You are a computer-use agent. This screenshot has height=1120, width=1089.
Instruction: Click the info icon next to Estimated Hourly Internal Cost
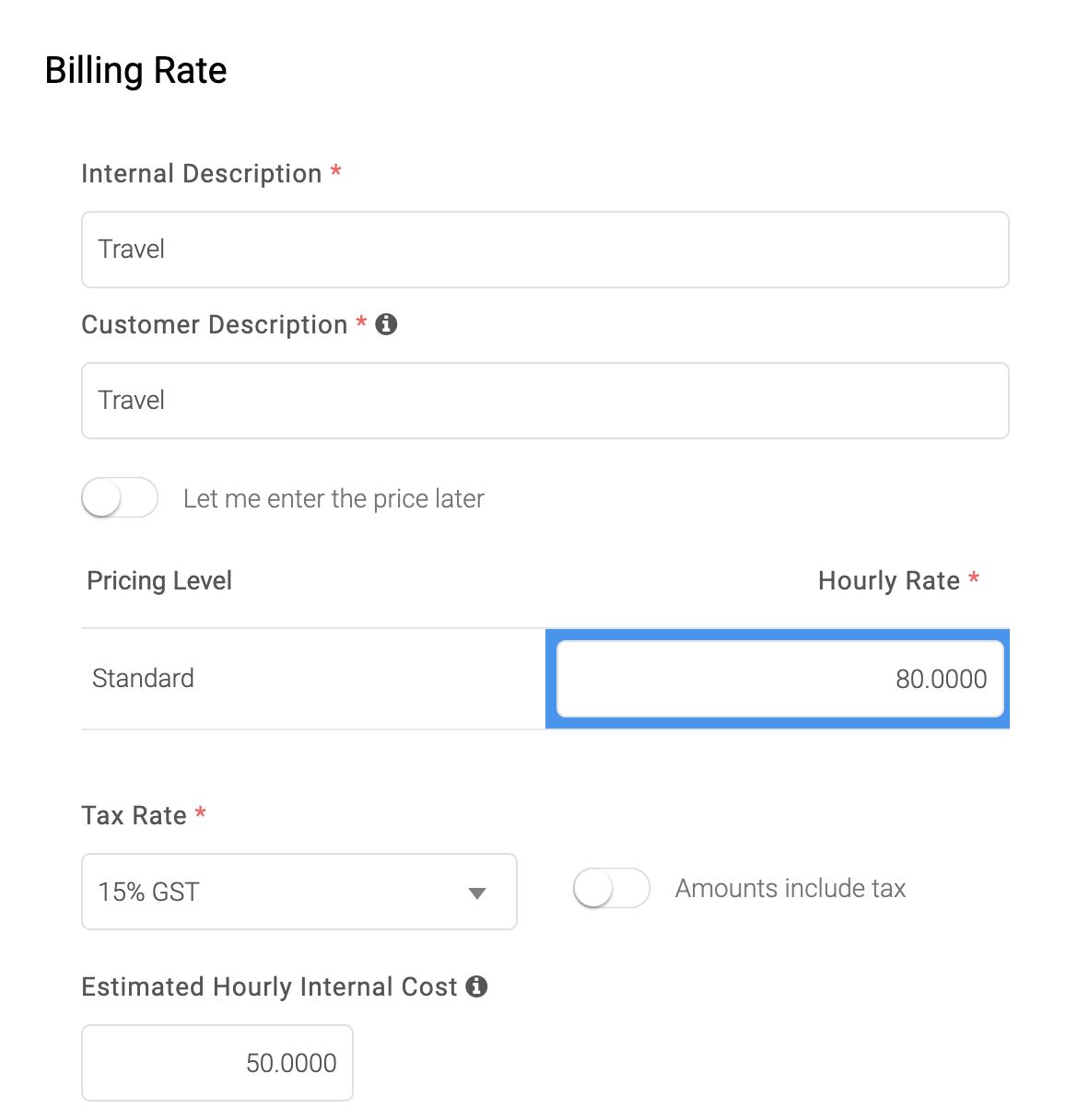(x=476, y=986)
